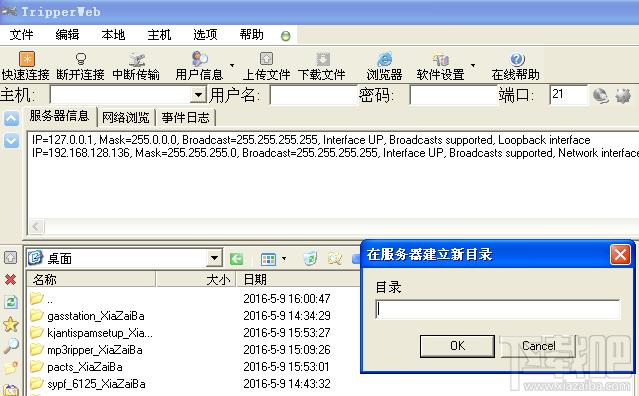The width and height of the screenshot is (639, 396).
Task: Select the sypf_6125_XiaZaiBa folder
Action: pyautogui.click(x=96, y=384)
